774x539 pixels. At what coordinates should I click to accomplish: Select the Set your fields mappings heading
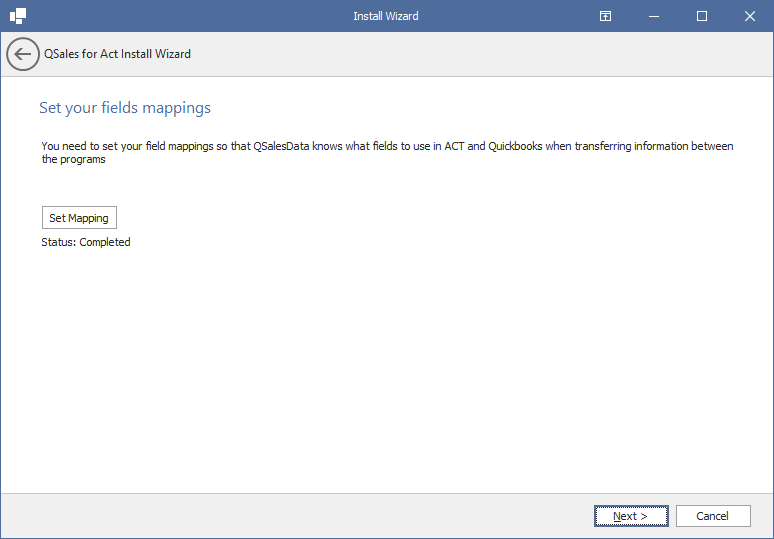[125, 108]
